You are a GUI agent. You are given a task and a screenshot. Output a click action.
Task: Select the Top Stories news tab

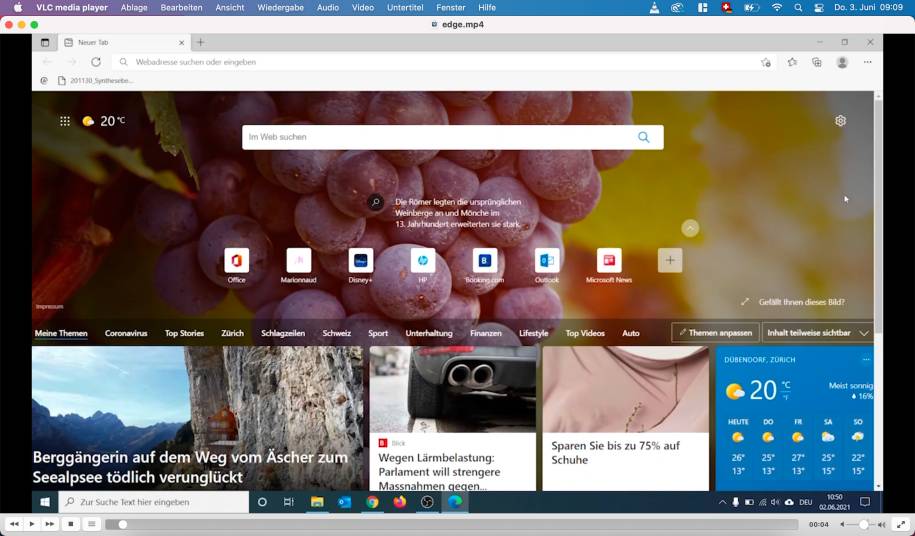point(184,333)
